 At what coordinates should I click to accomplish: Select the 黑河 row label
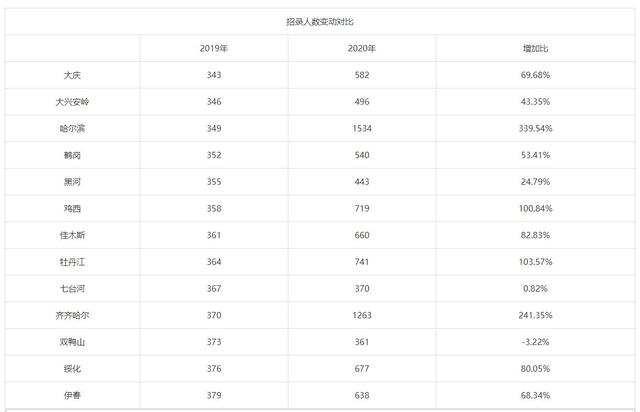coord(72,182)
